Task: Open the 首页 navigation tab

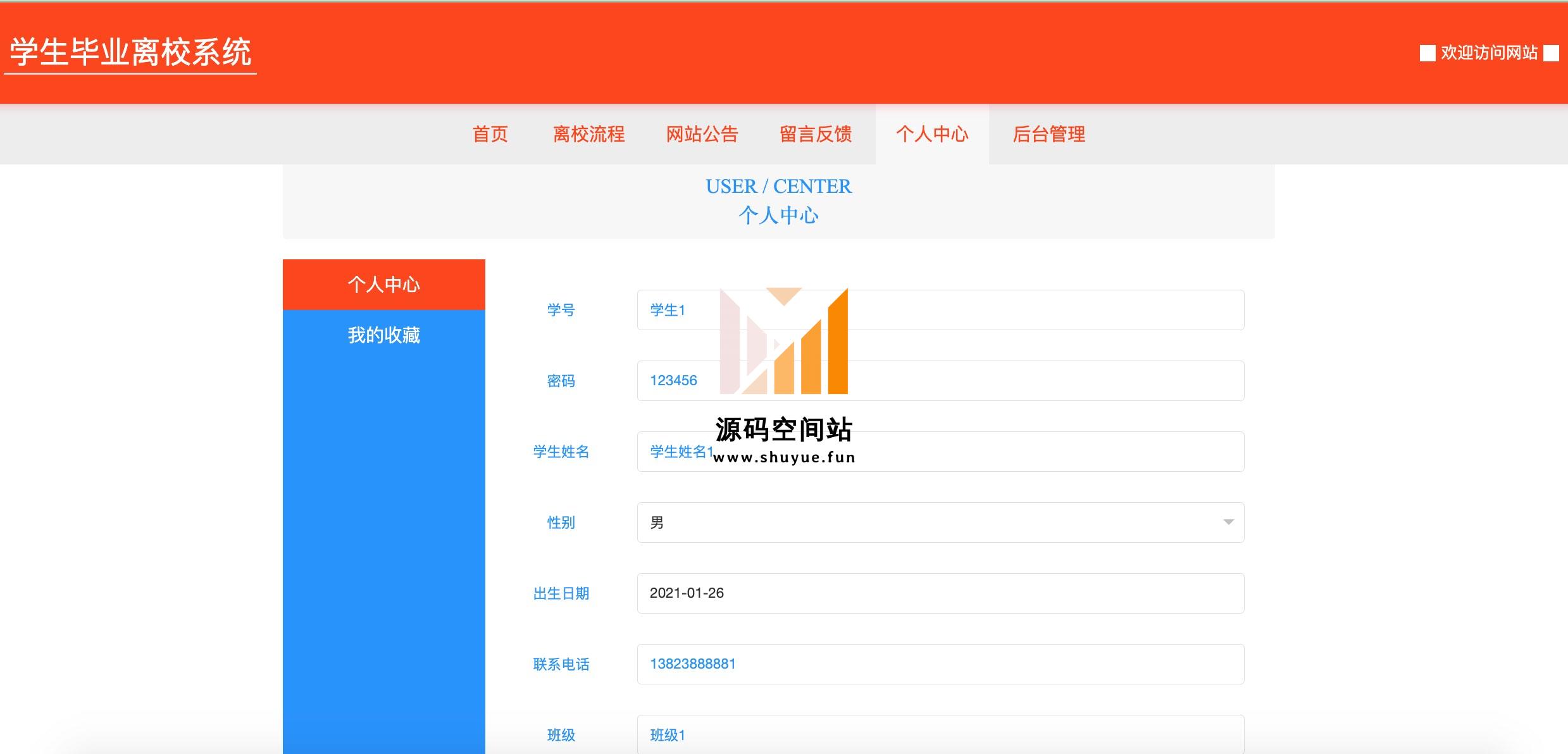Action: [x=490, y=134]
